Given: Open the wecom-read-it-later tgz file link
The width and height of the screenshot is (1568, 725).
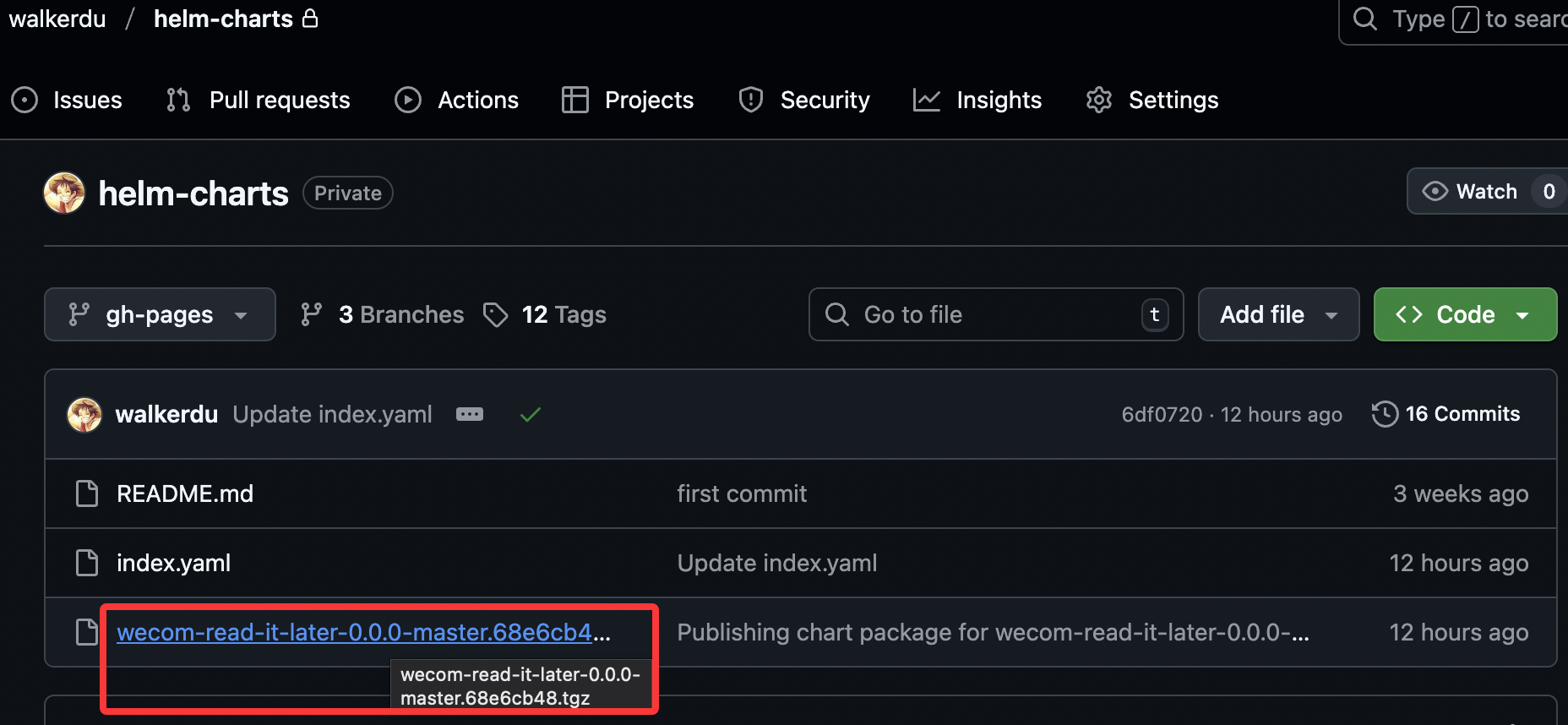Looking at the screenshot, I should point(355,632).
